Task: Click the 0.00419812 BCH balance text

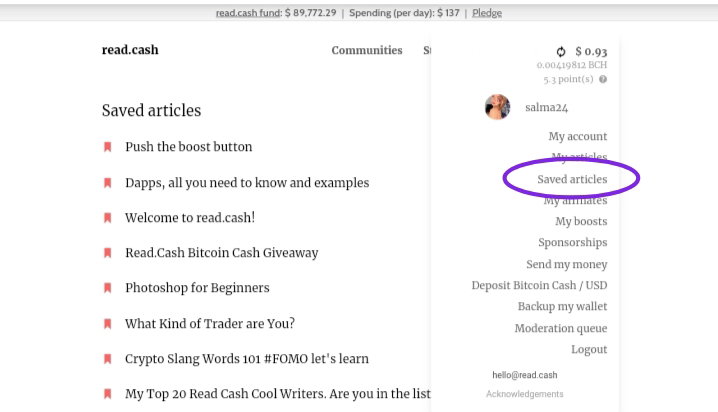Action: (572, 65)
